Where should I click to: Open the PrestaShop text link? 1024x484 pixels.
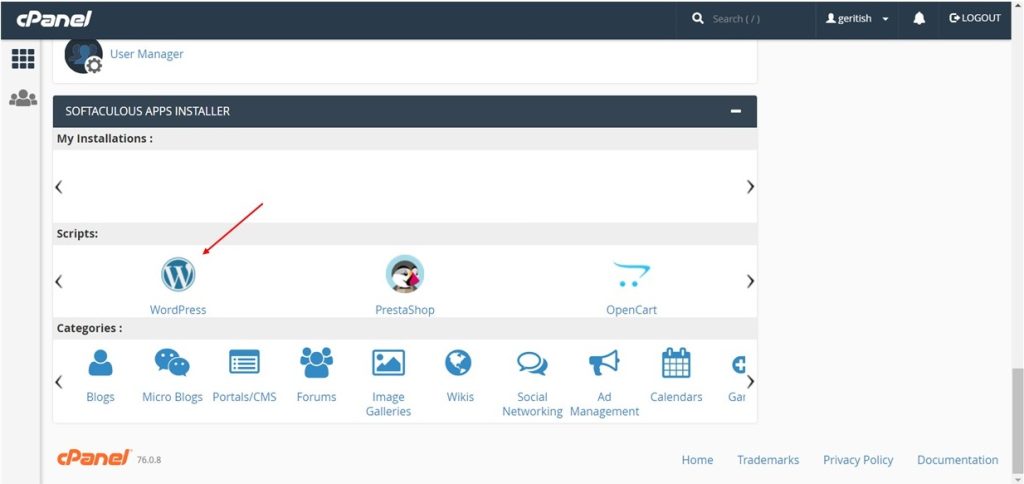(405, 310)
